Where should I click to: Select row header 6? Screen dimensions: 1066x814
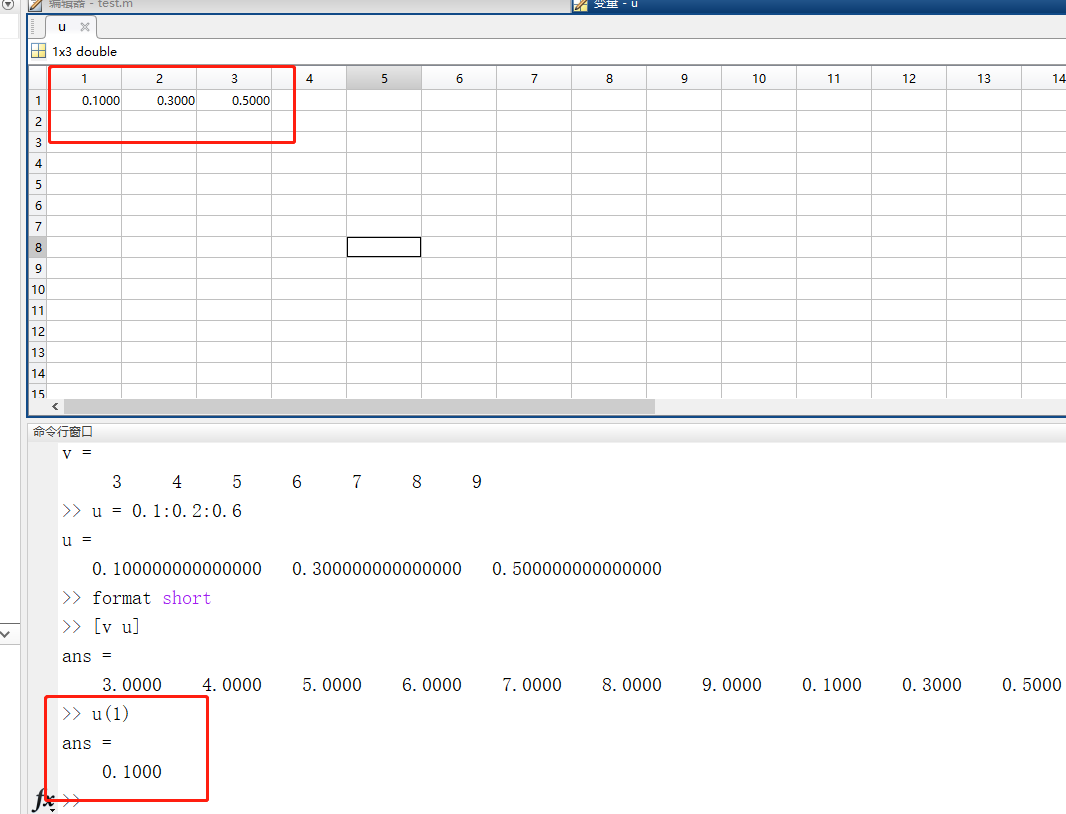[38, 205]
